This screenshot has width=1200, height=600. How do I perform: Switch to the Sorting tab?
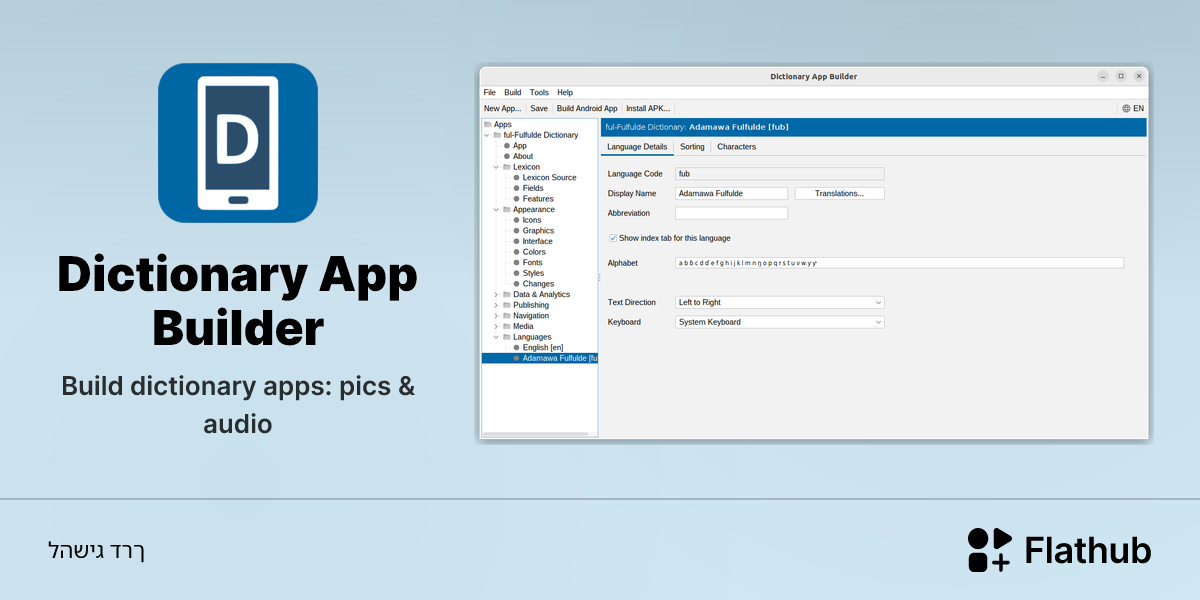point(692,147)
